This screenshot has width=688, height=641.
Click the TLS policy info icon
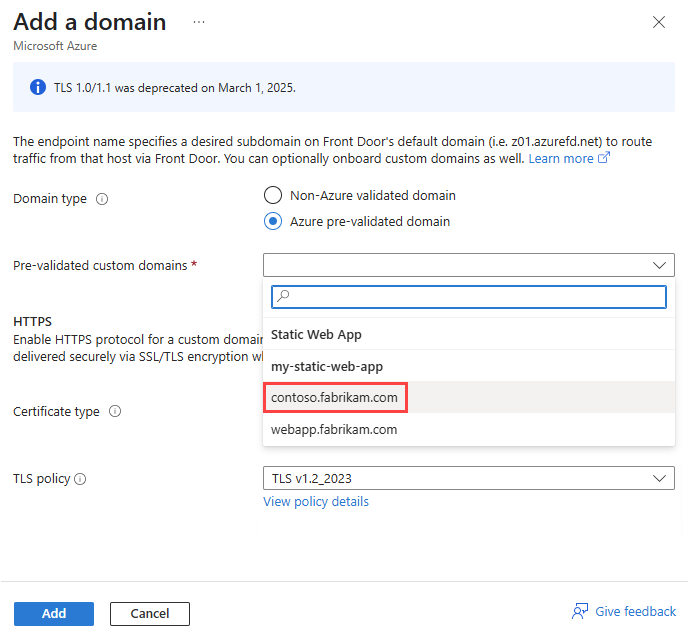[x=81, y=479]
